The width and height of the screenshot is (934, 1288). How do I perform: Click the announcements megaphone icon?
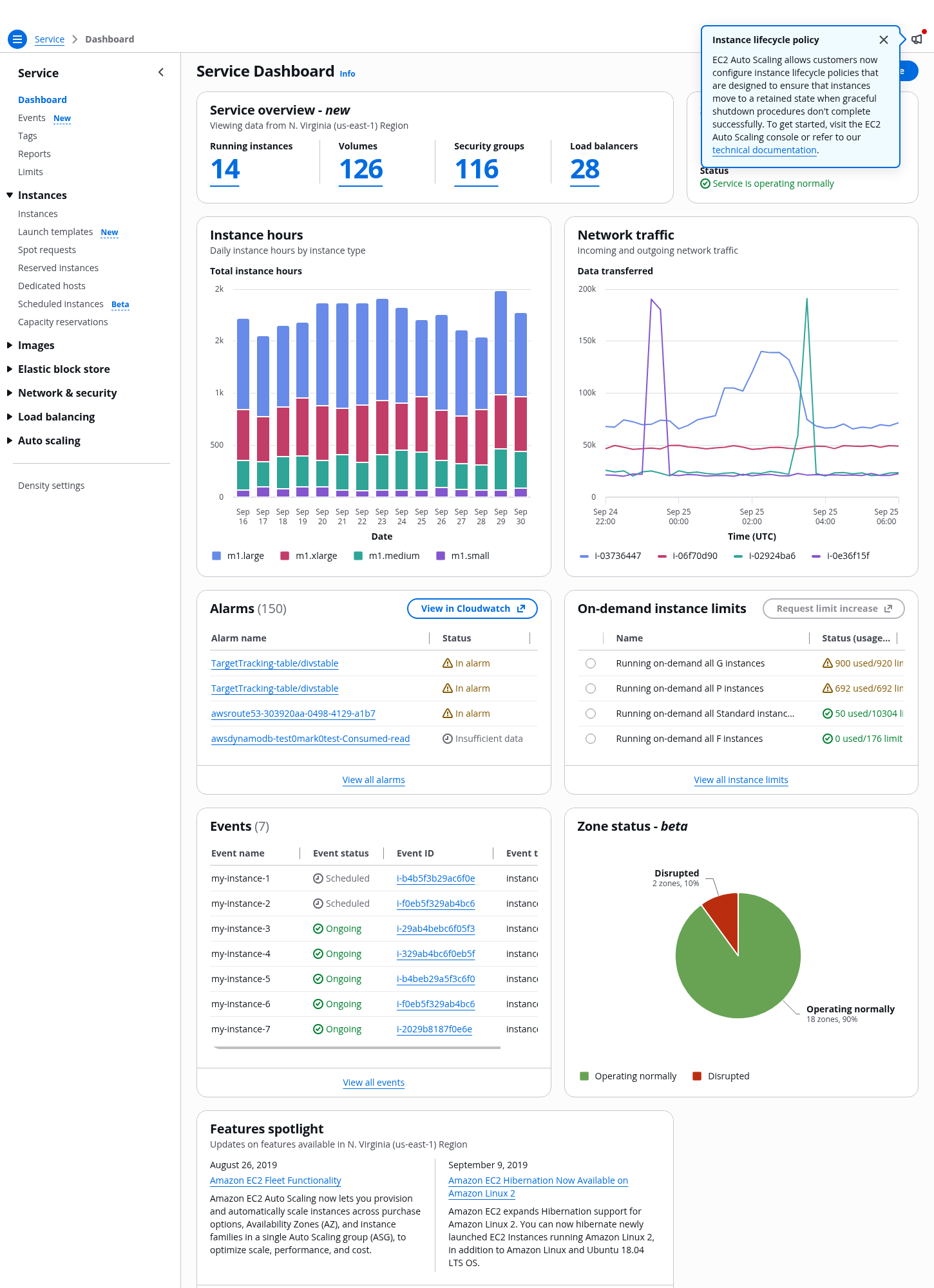click(917, 39)
